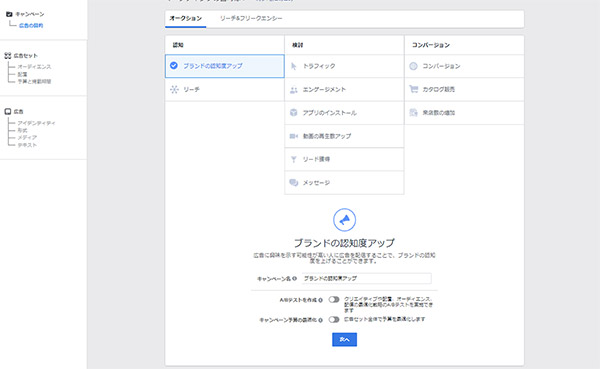600x369 pixels.
Task: Select the ブランドの認知度アップ checked objective
Action: tap(225, 66)
